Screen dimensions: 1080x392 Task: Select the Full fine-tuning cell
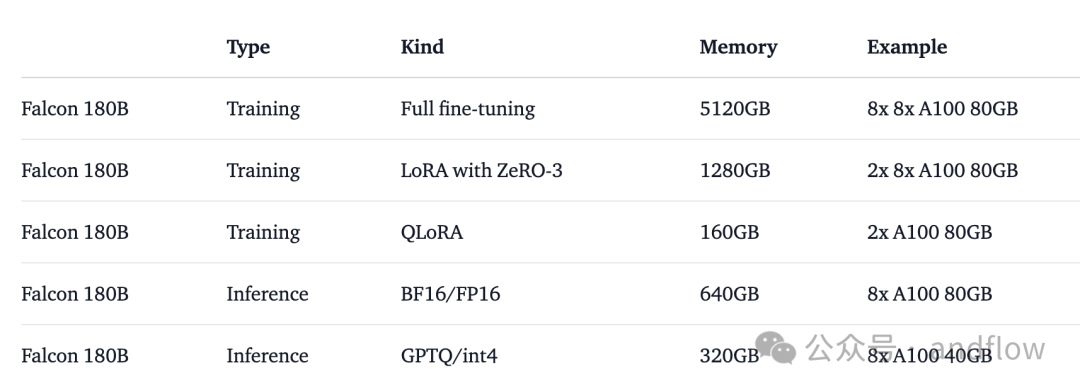(x=468, y=109)
